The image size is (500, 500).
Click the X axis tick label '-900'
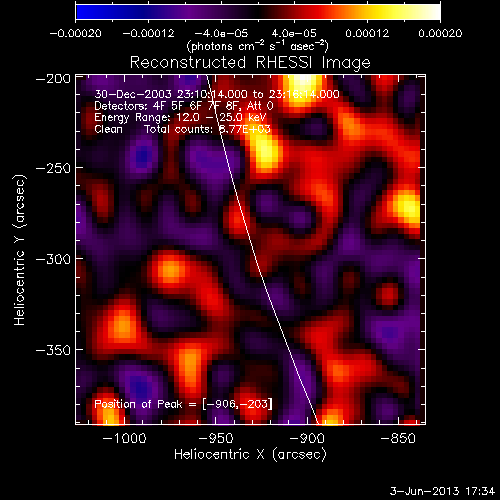point(307,438)
